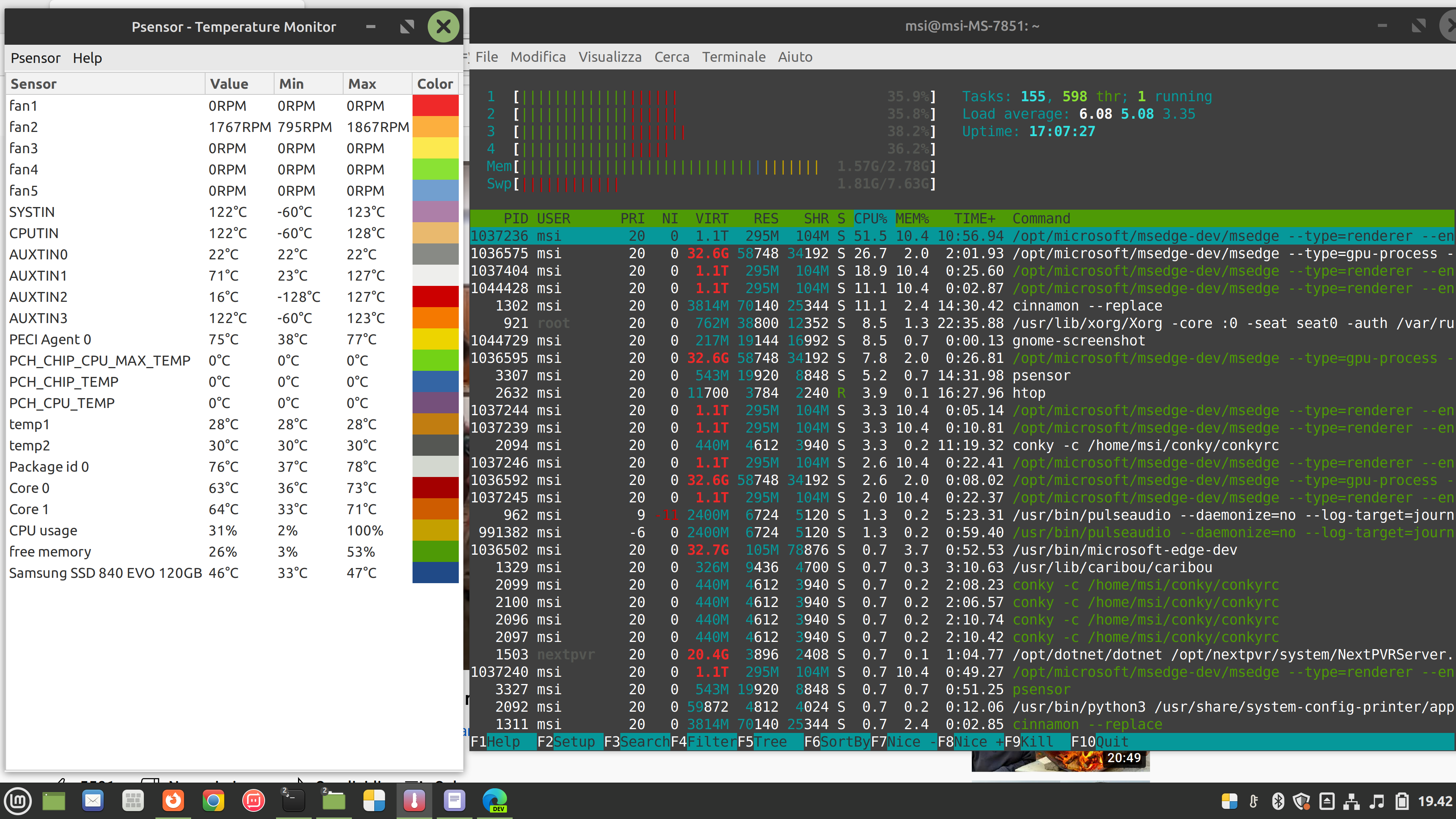Click the red color swatch for fan1

[435, 106]
